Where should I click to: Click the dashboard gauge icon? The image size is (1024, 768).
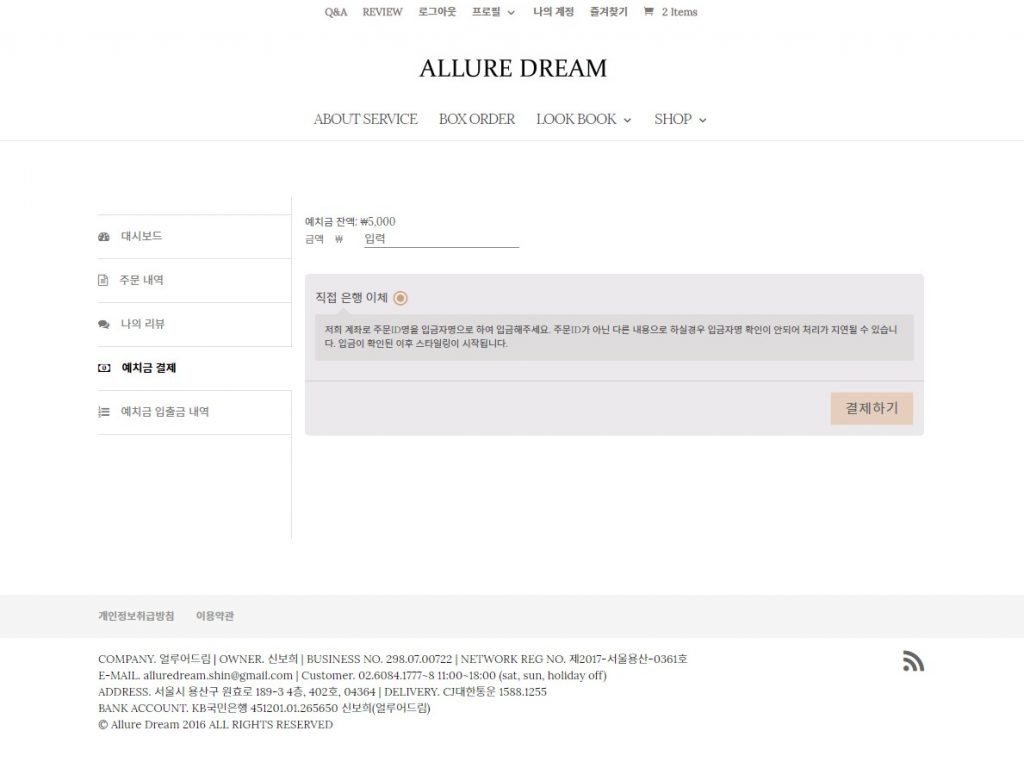104,236
